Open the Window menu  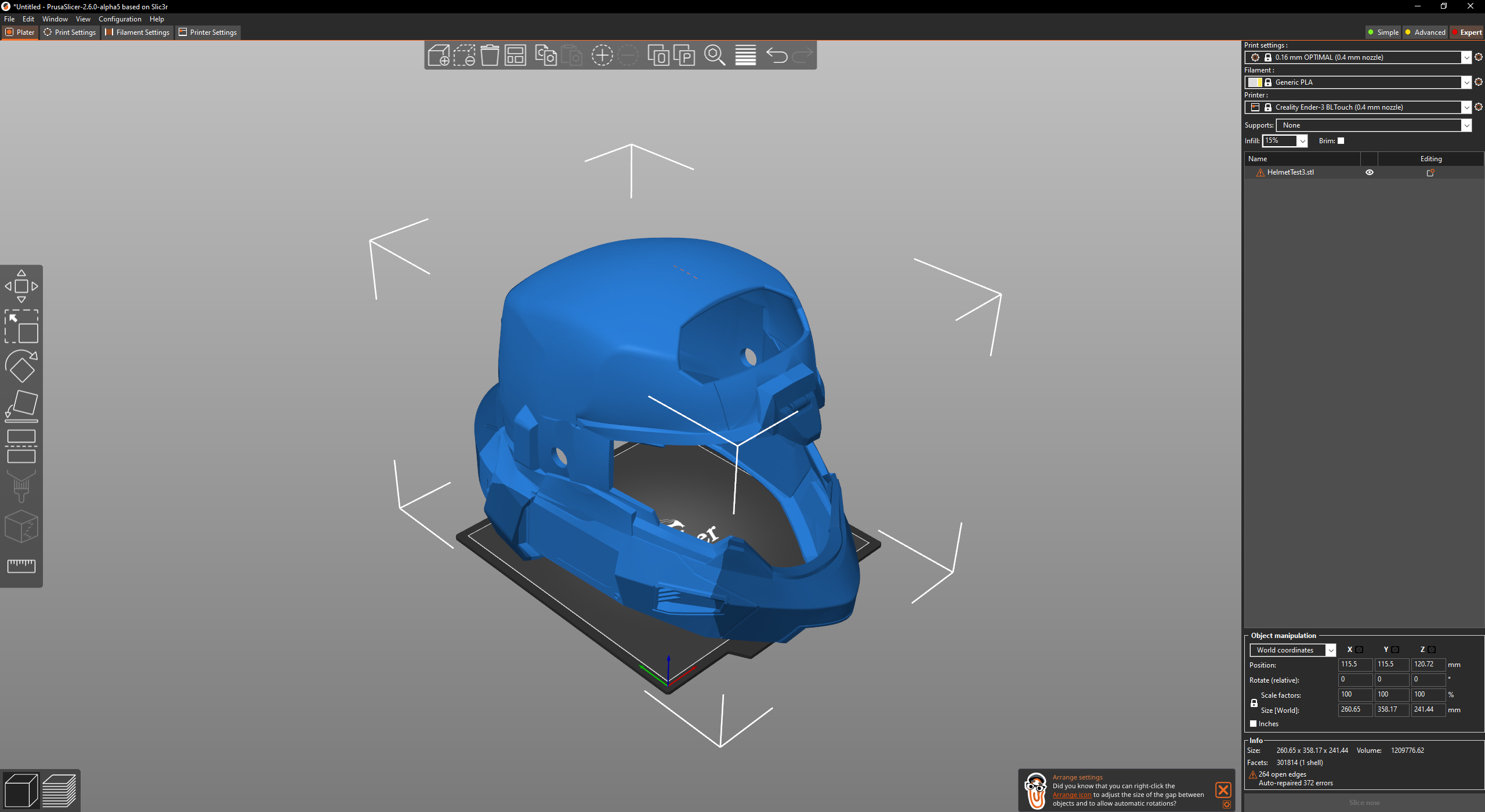point(55,19)
